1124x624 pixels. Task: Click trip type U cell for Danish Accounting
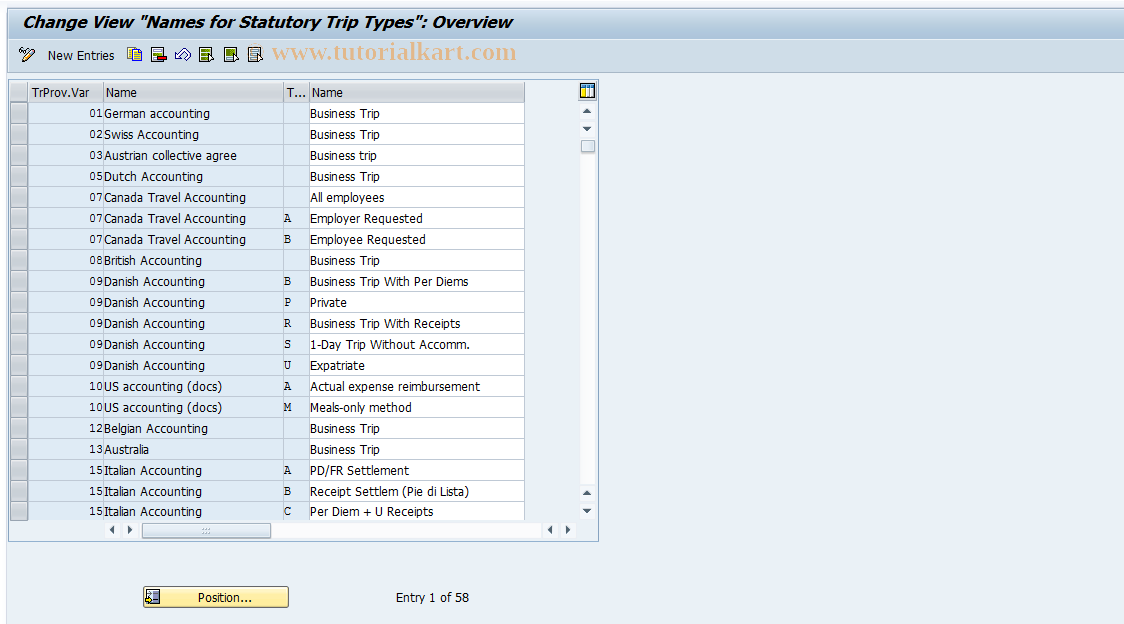tap(296, 365)
